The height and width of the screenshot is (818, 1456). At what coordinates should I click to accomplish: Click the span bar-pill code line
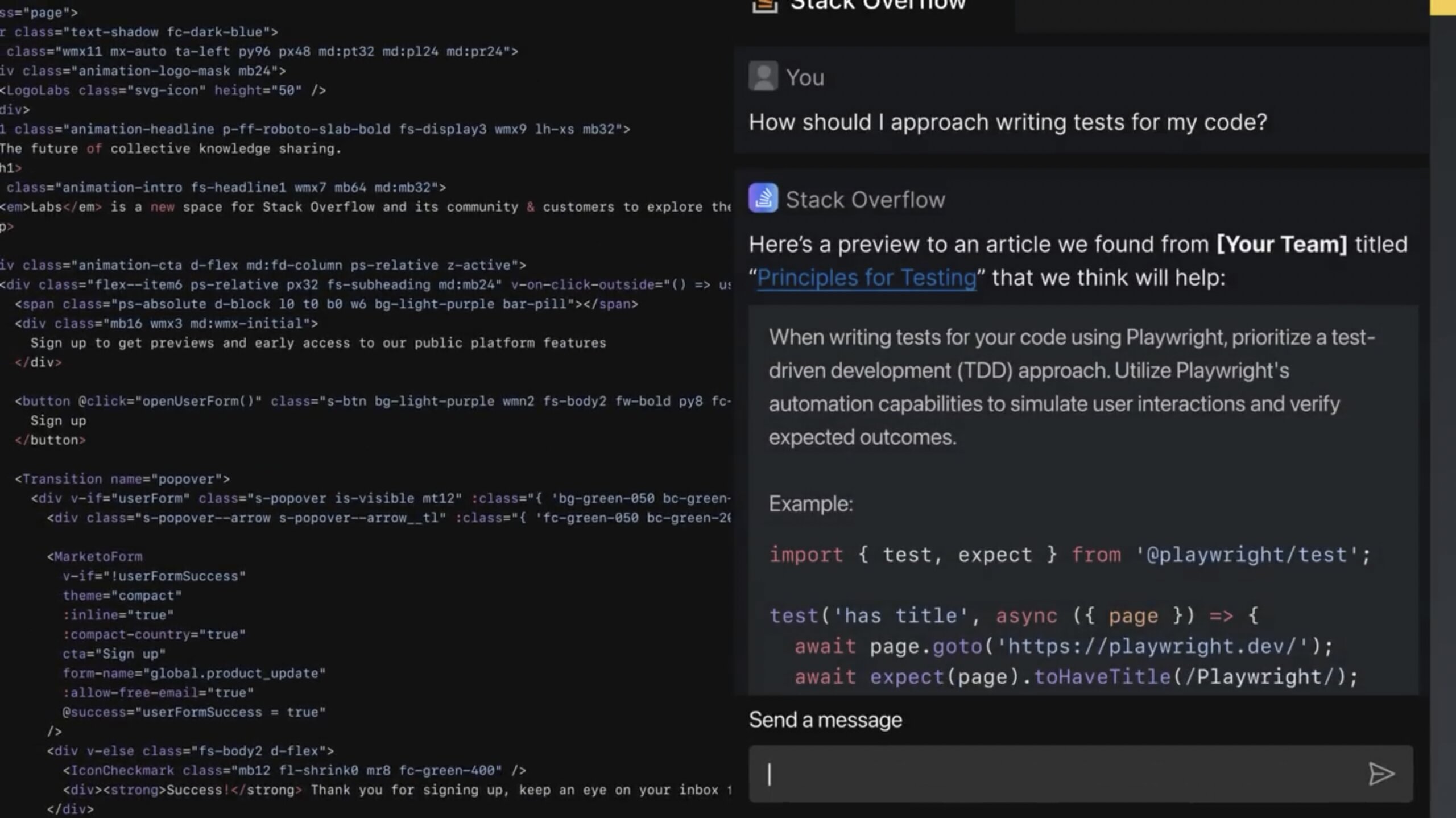(326, 304)
